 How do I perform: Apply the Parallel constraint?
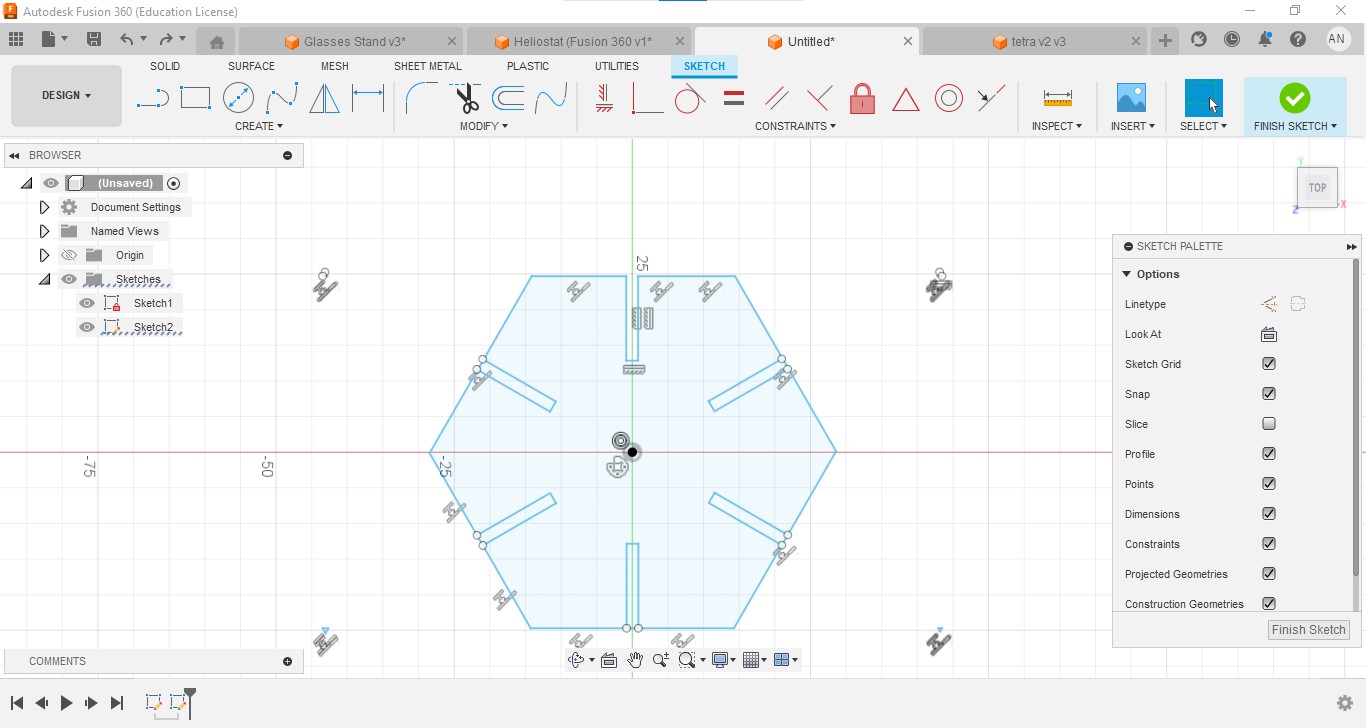[776, 98]
